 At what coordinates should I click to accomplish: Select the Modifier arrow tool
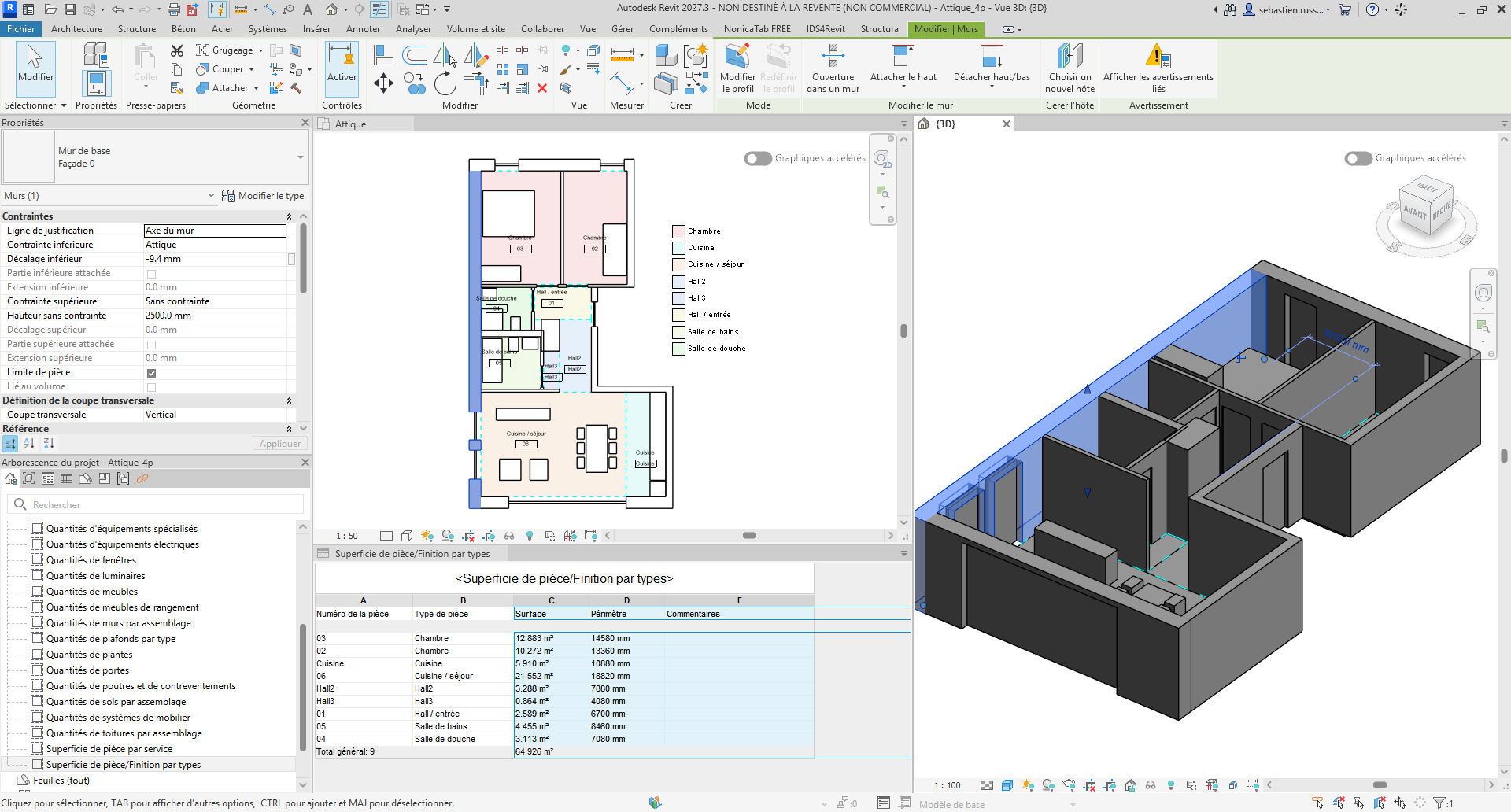[35, 68]
